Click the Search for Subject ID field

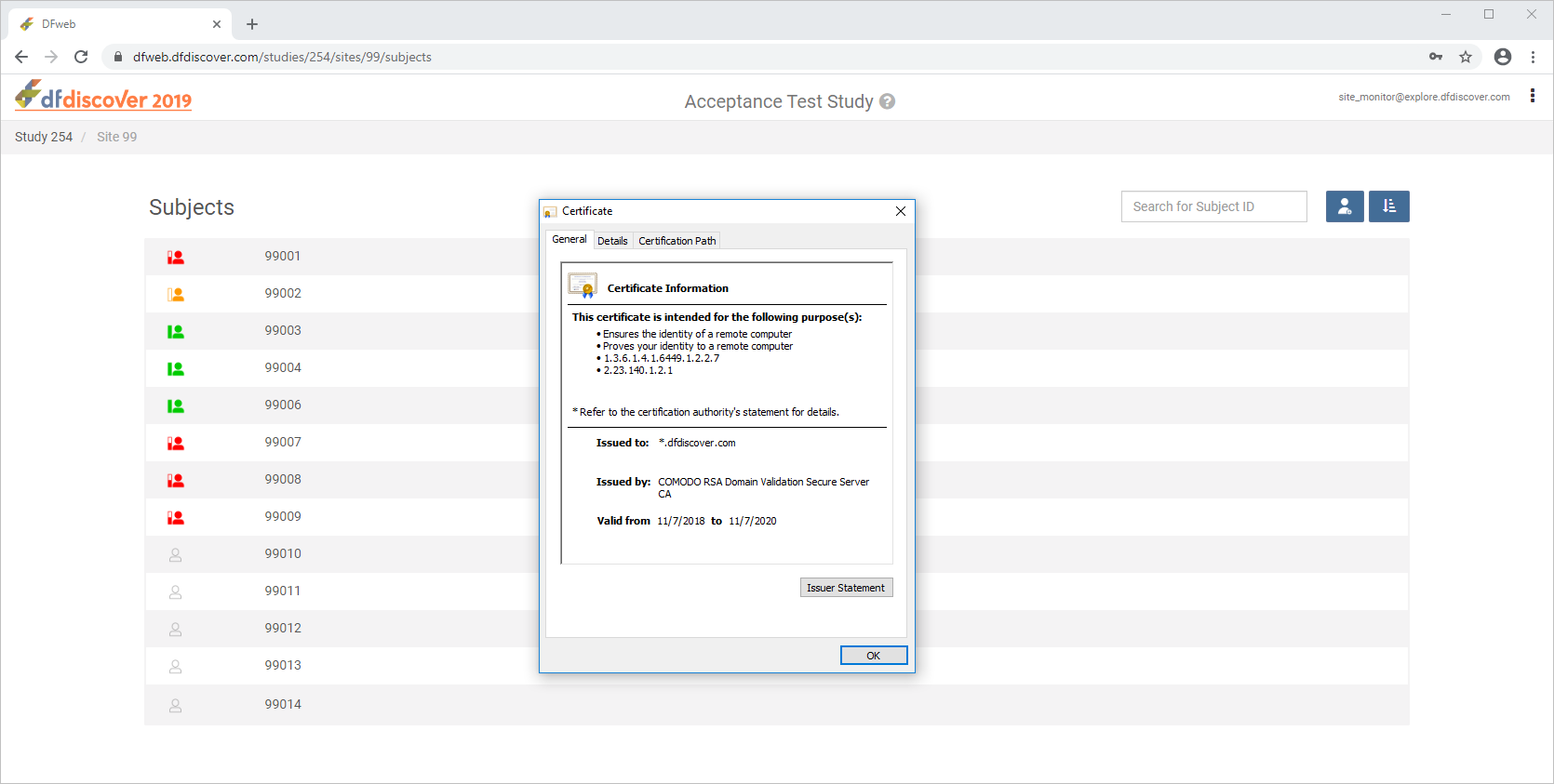pyautogui.click(x=1213, y=206)
